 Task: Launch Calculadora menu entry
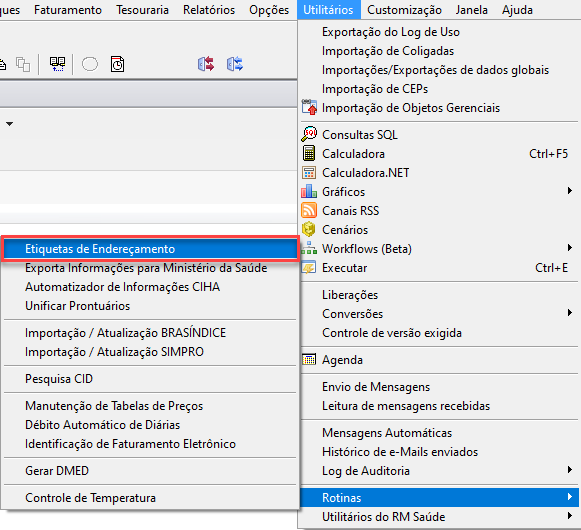point(439,153)
